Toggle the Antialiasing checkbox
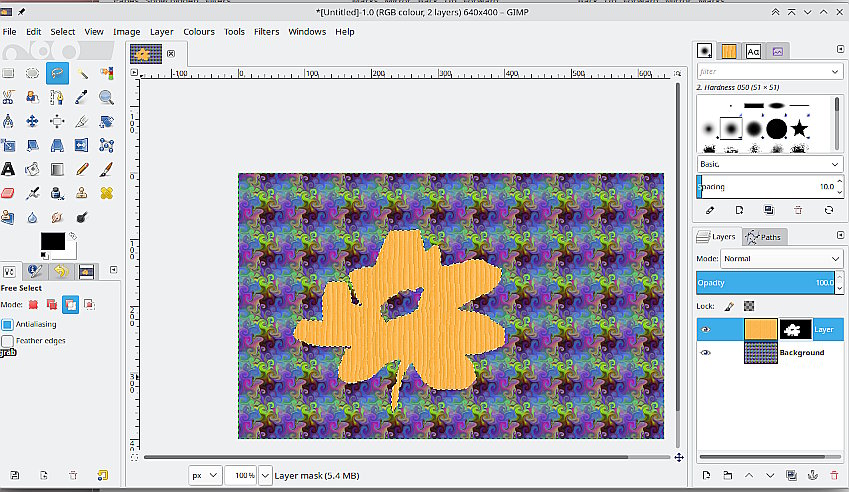849x492 pixels. point(8,324)
